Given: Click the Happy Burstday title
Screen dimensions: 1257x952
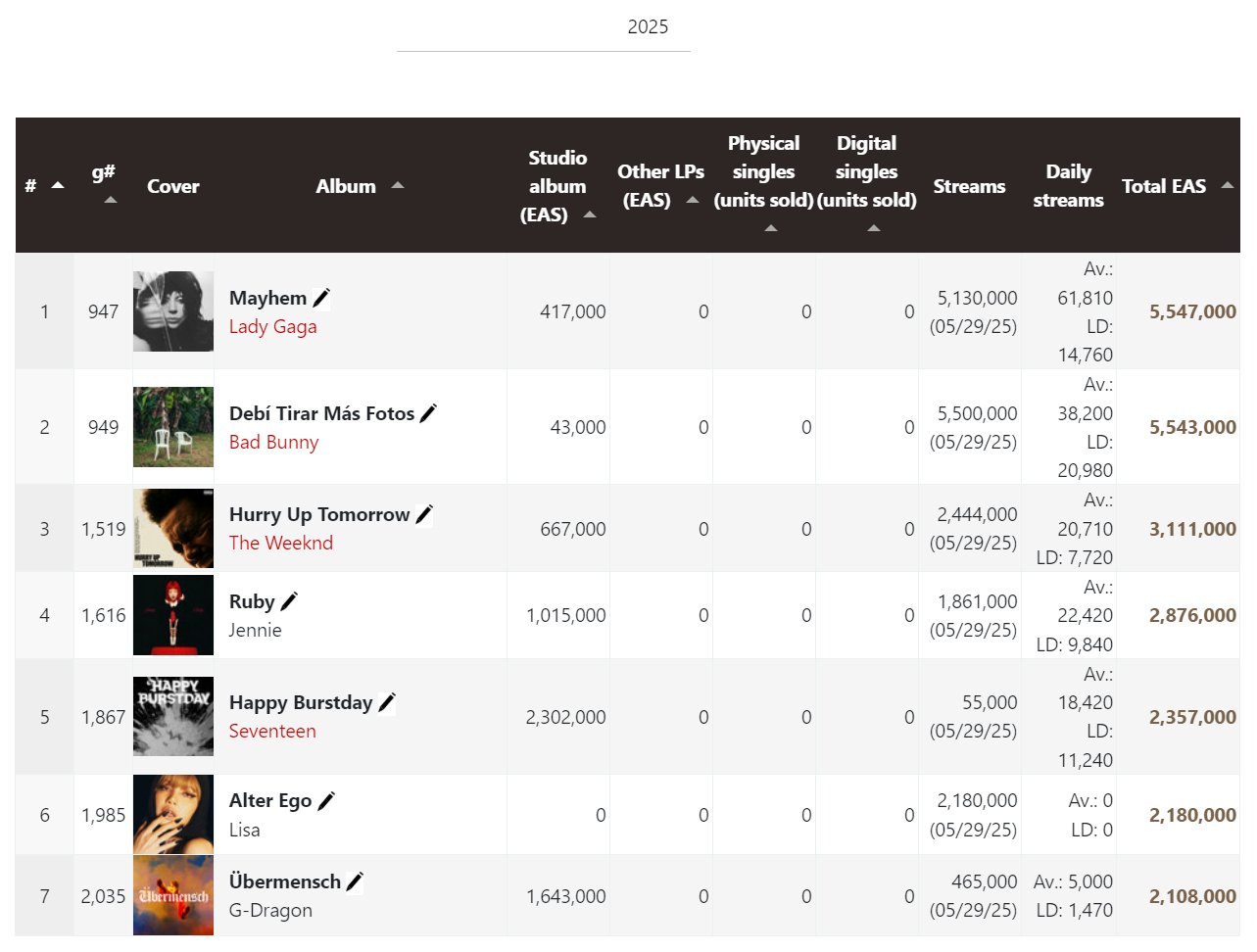Looking at the screenshot, I should point(301,702).
